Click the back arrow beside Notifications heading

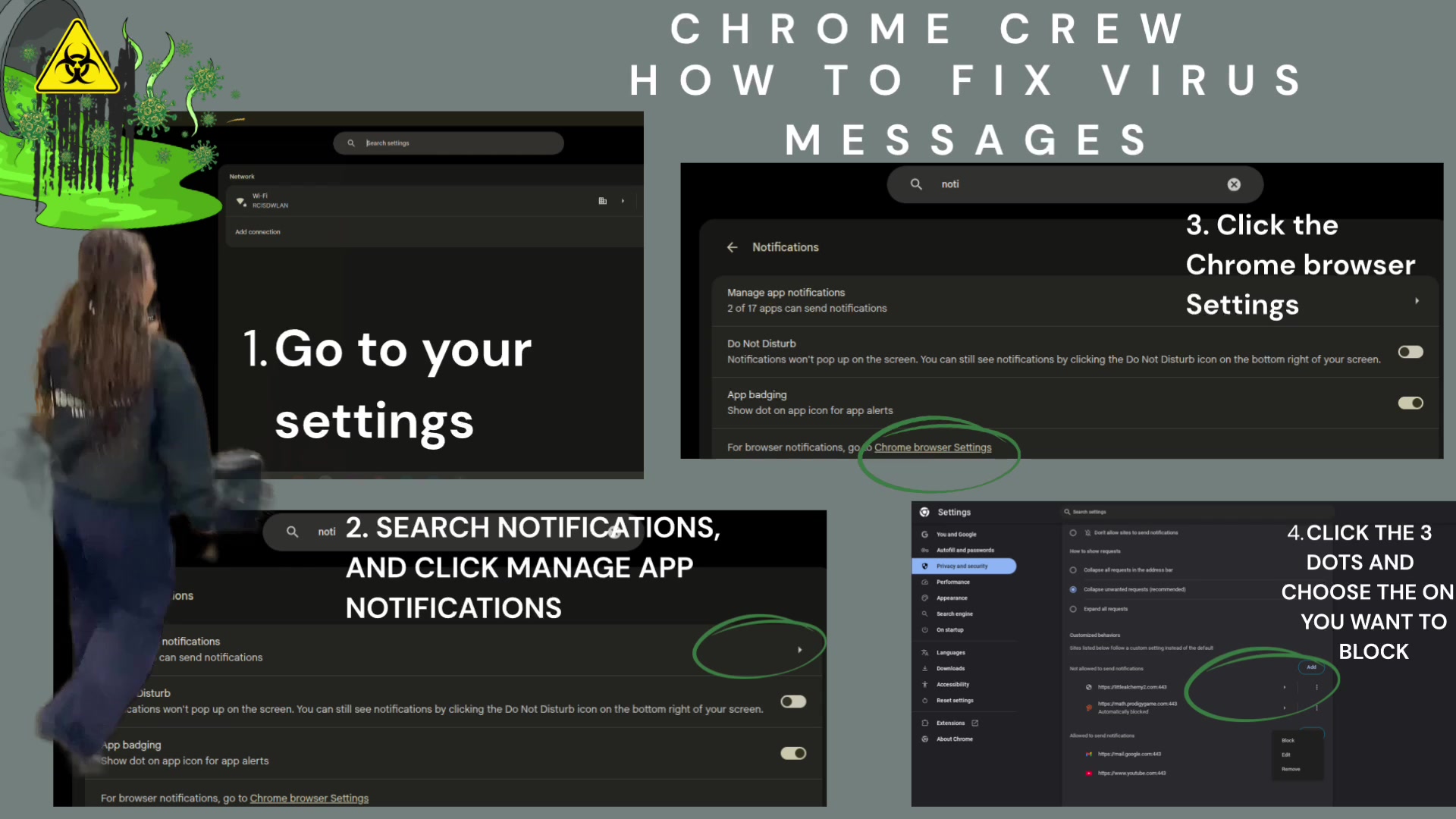(732, 247)
